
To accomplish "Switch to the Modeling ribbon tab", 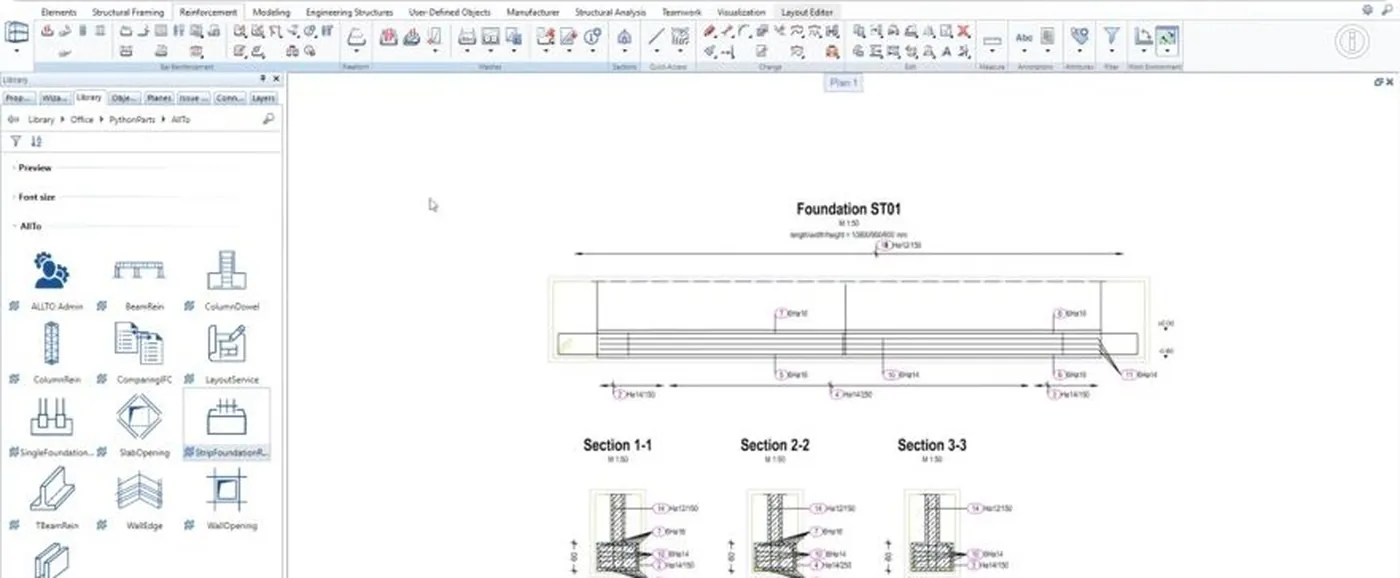I will (272, 12).
